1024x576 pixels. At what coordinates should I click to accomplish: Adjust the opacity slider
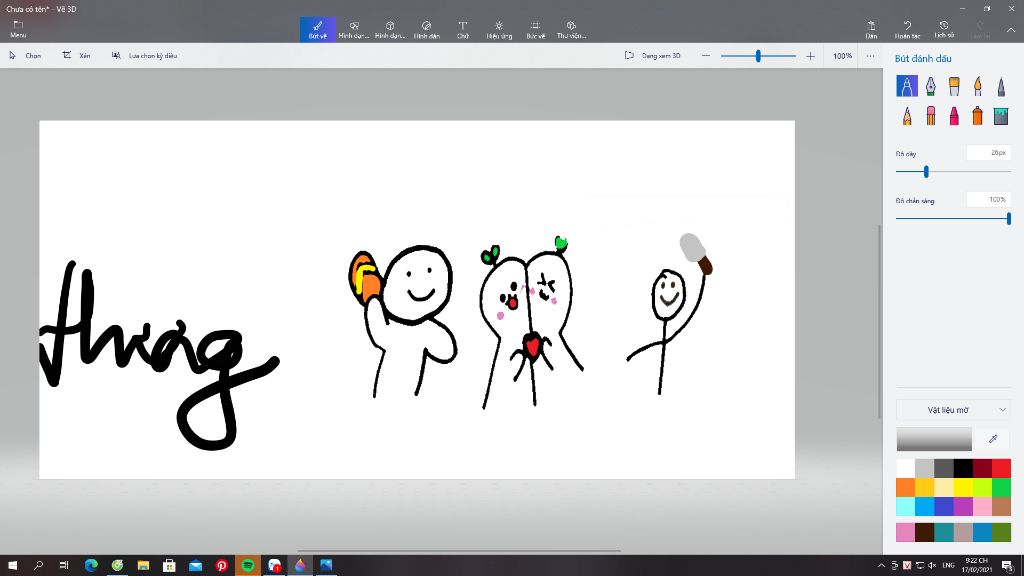[x=1008, y=219]
